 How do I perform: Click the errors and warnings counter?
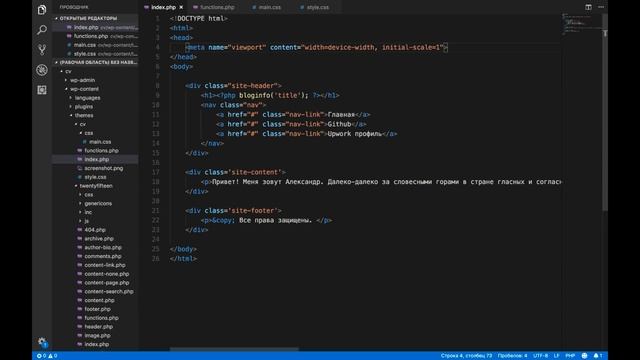(x=47, y=356)
